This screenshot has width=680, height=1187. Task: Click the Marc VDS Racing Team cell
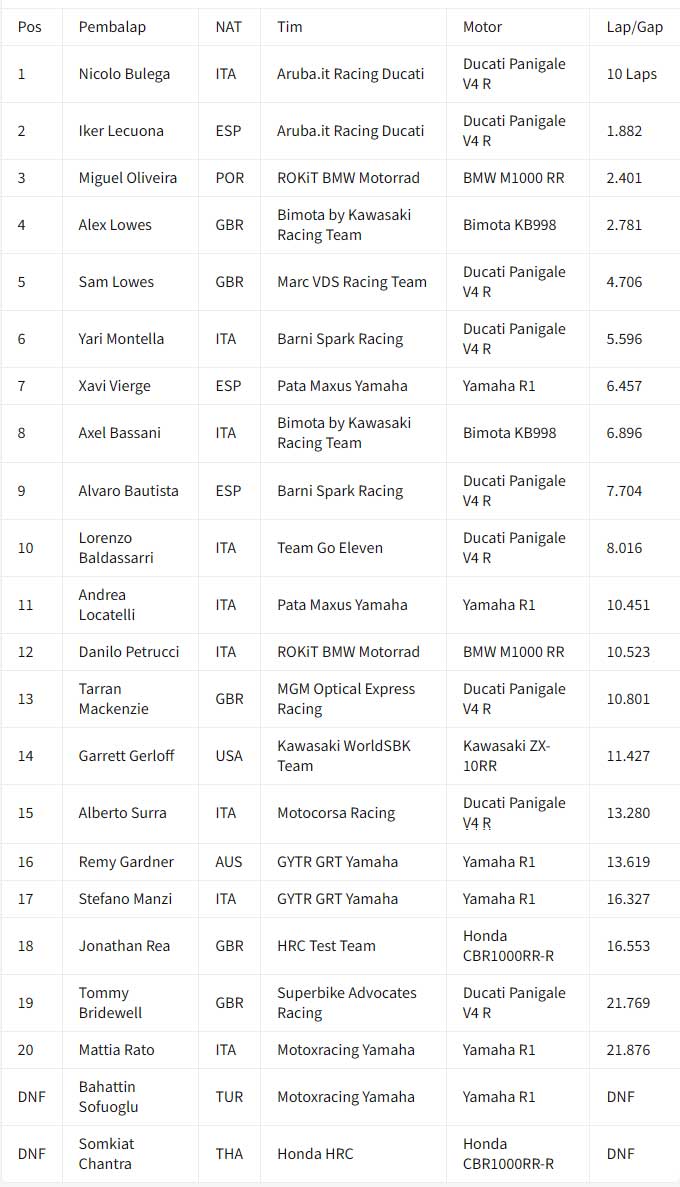(x=352, y=282)
